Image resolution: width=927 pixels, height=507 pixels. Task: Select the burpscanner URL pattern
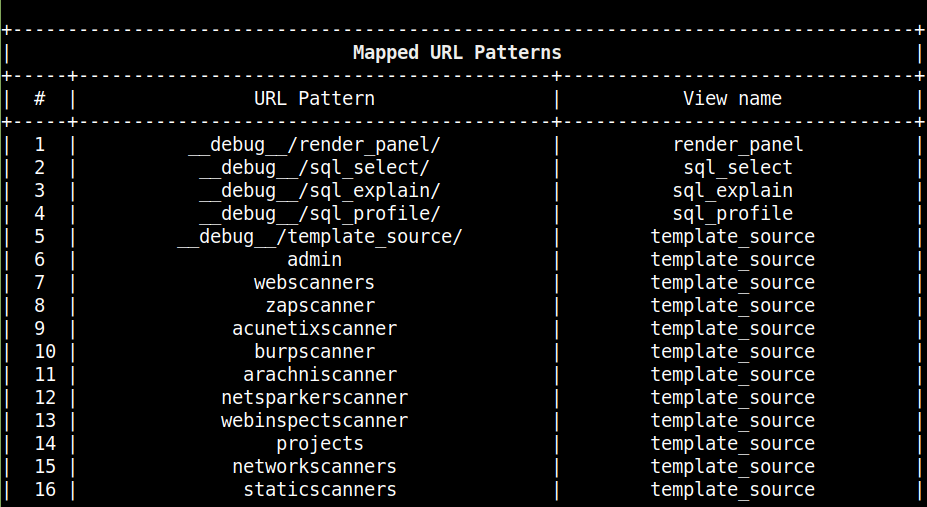(x=315, y=352)
